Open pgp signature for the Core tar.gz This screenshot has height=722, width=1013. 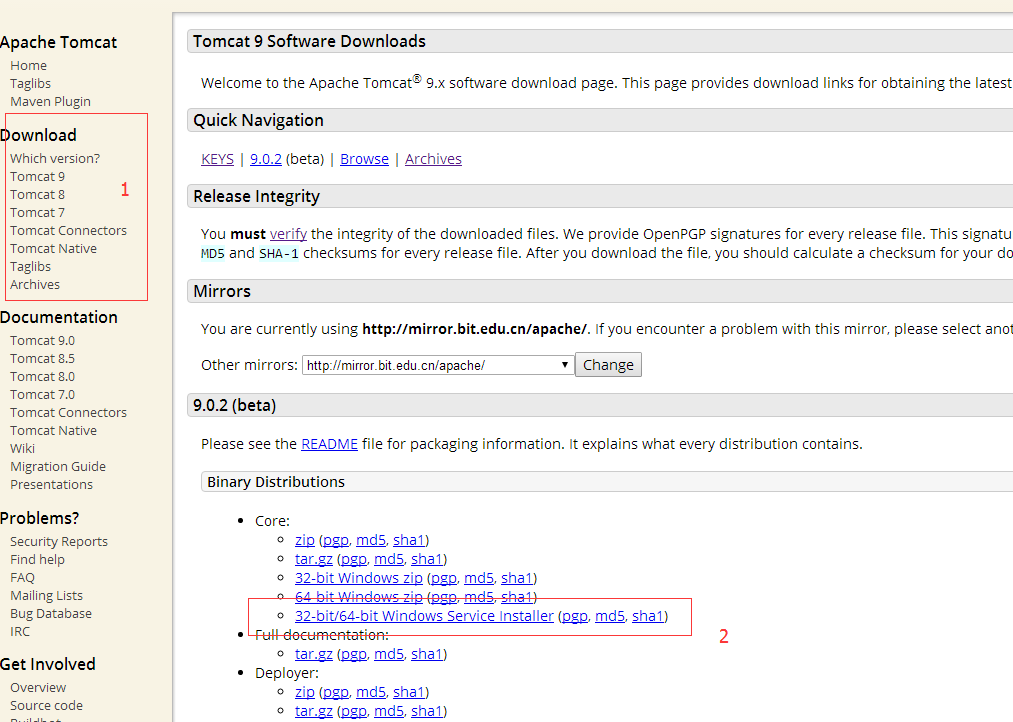(353, 559)
